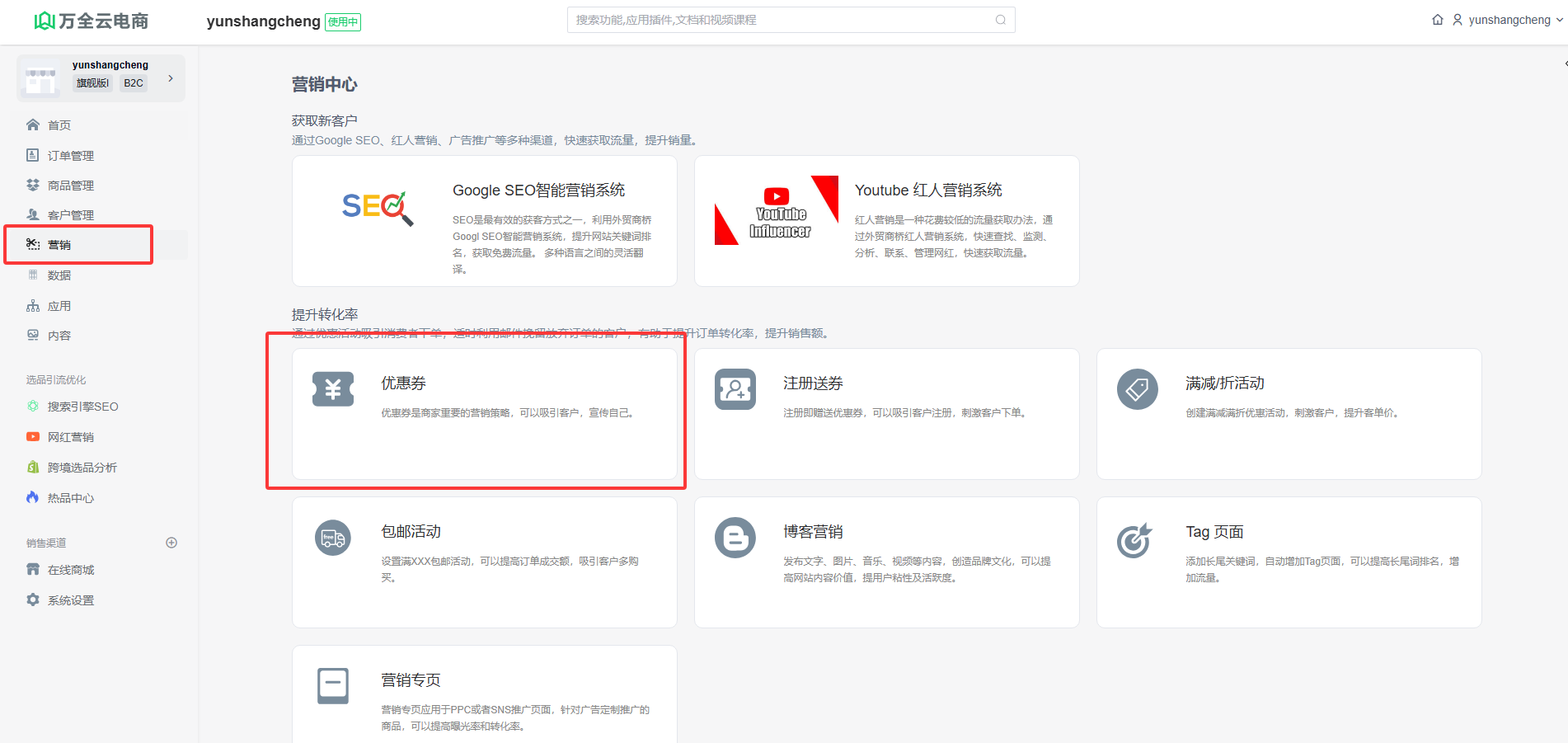1568x743 pixels.
Task: Open the Google SEO智能营销系统 card
Action: (484, 221)
